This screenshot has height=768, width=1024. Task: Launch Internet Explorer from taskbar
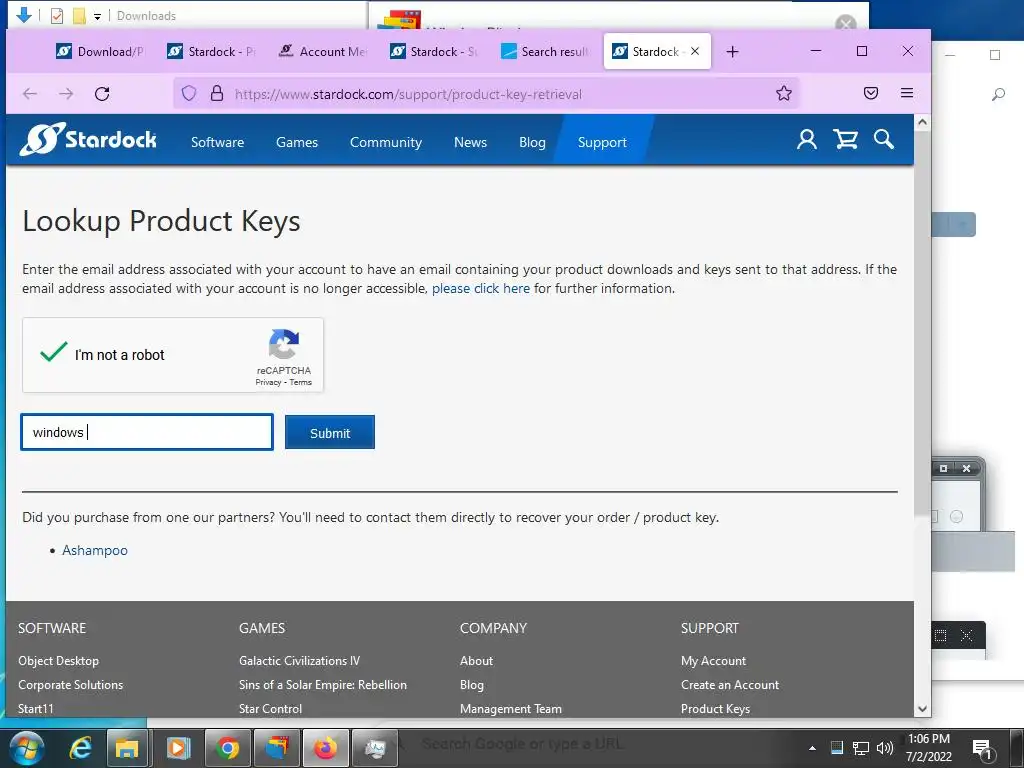[80, 748]
